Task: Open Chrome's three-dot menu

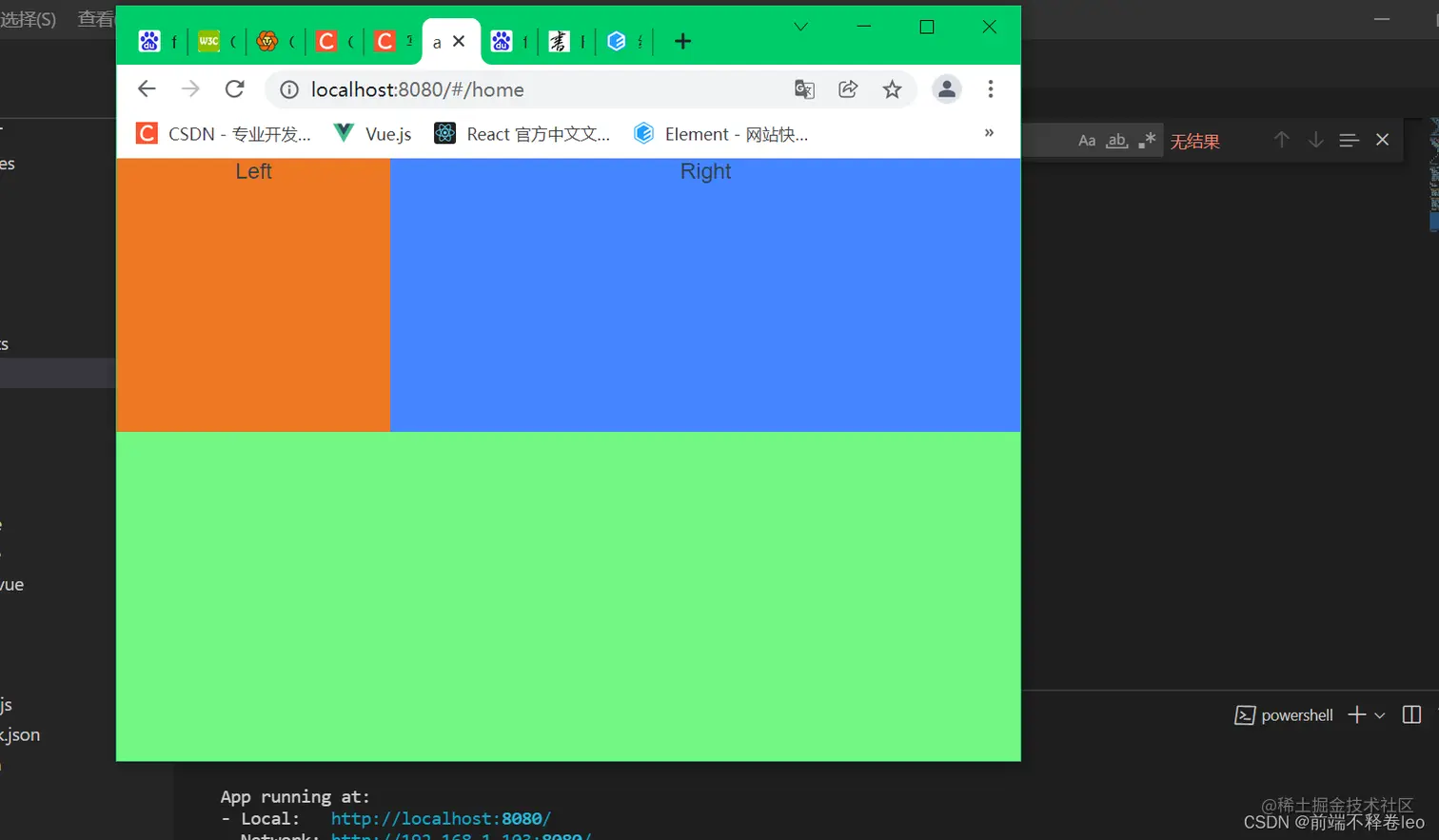Action: coord(990,88)
